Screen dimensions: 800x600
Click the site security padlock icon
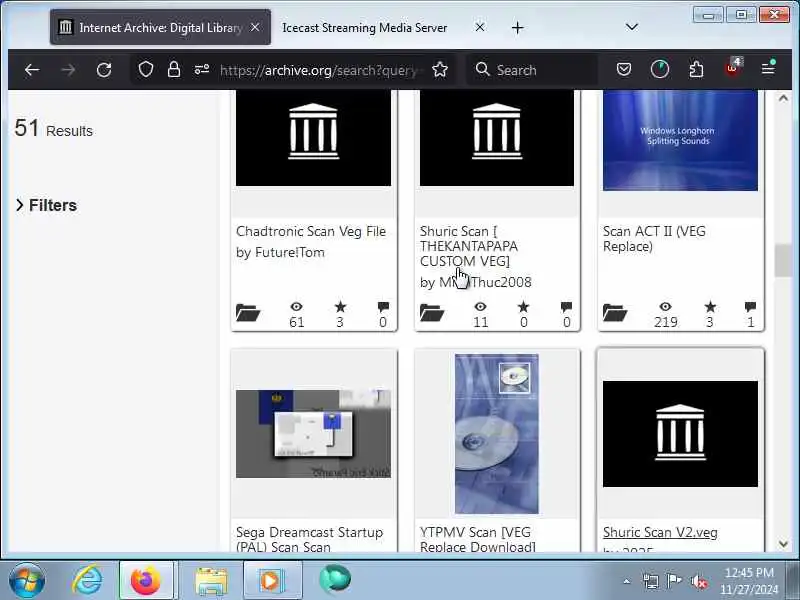click(x=174, y=69)
